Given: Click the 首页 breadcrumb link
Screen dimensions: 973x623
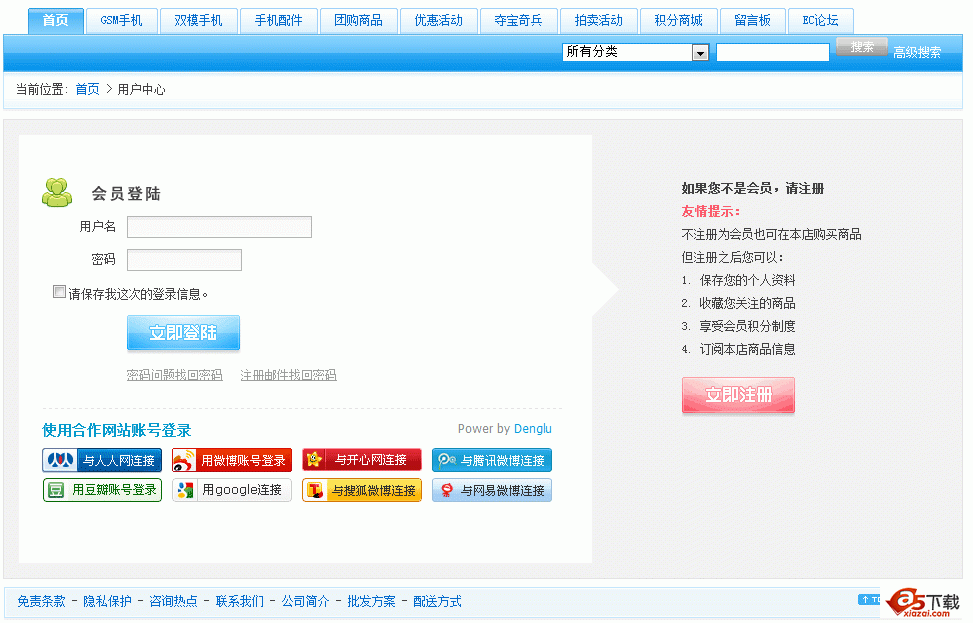Looking at the screenshot, I should click(x=87, y=89).
